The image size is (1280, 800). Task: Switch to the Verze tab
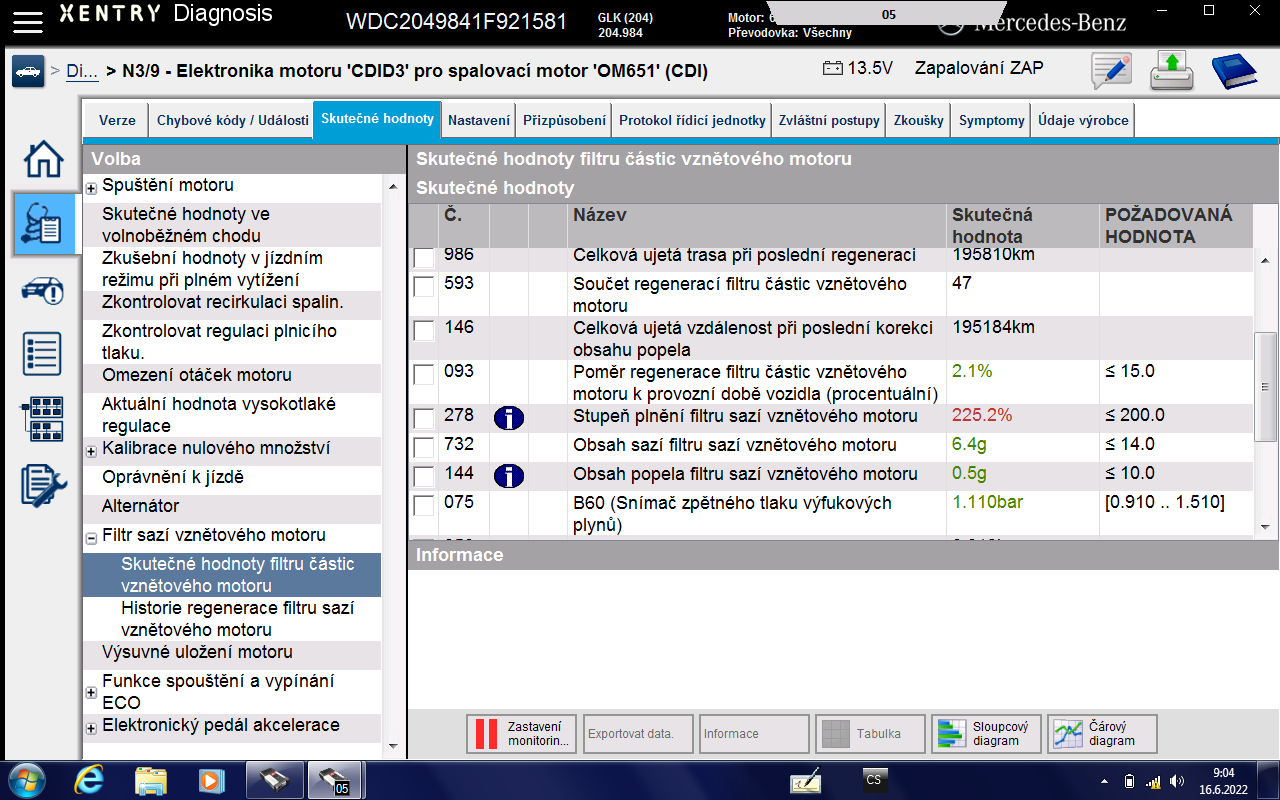(x=117, y=120)
